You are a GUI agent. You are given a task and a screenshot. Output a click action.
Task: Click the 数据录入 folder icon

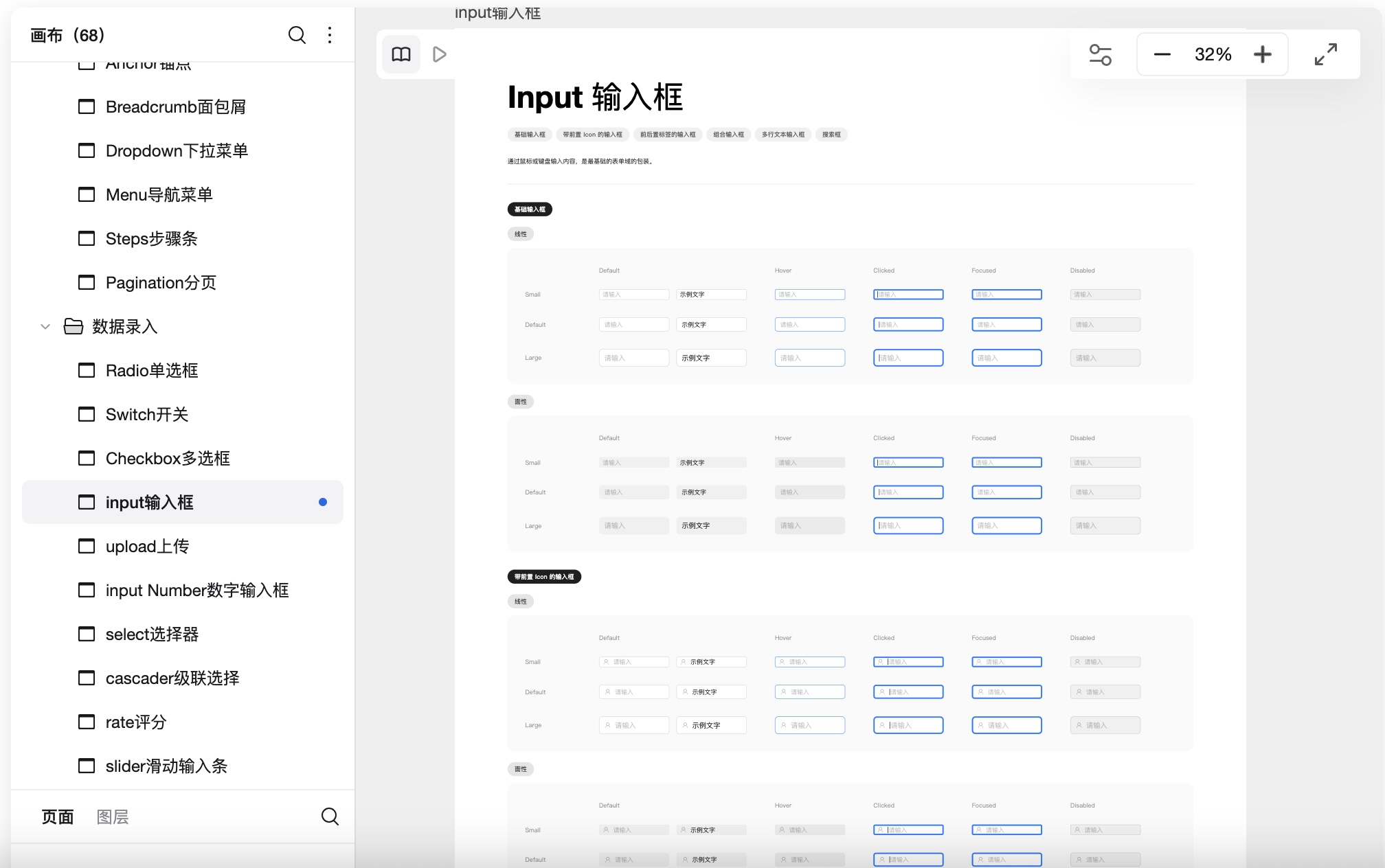coord(74,326)
